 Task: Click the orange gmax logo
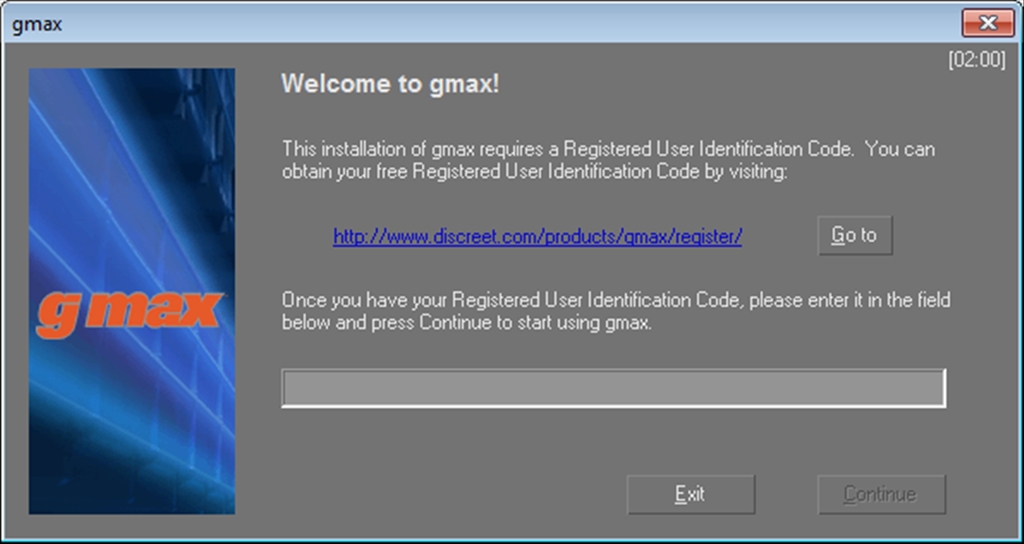tap(130, 314)
